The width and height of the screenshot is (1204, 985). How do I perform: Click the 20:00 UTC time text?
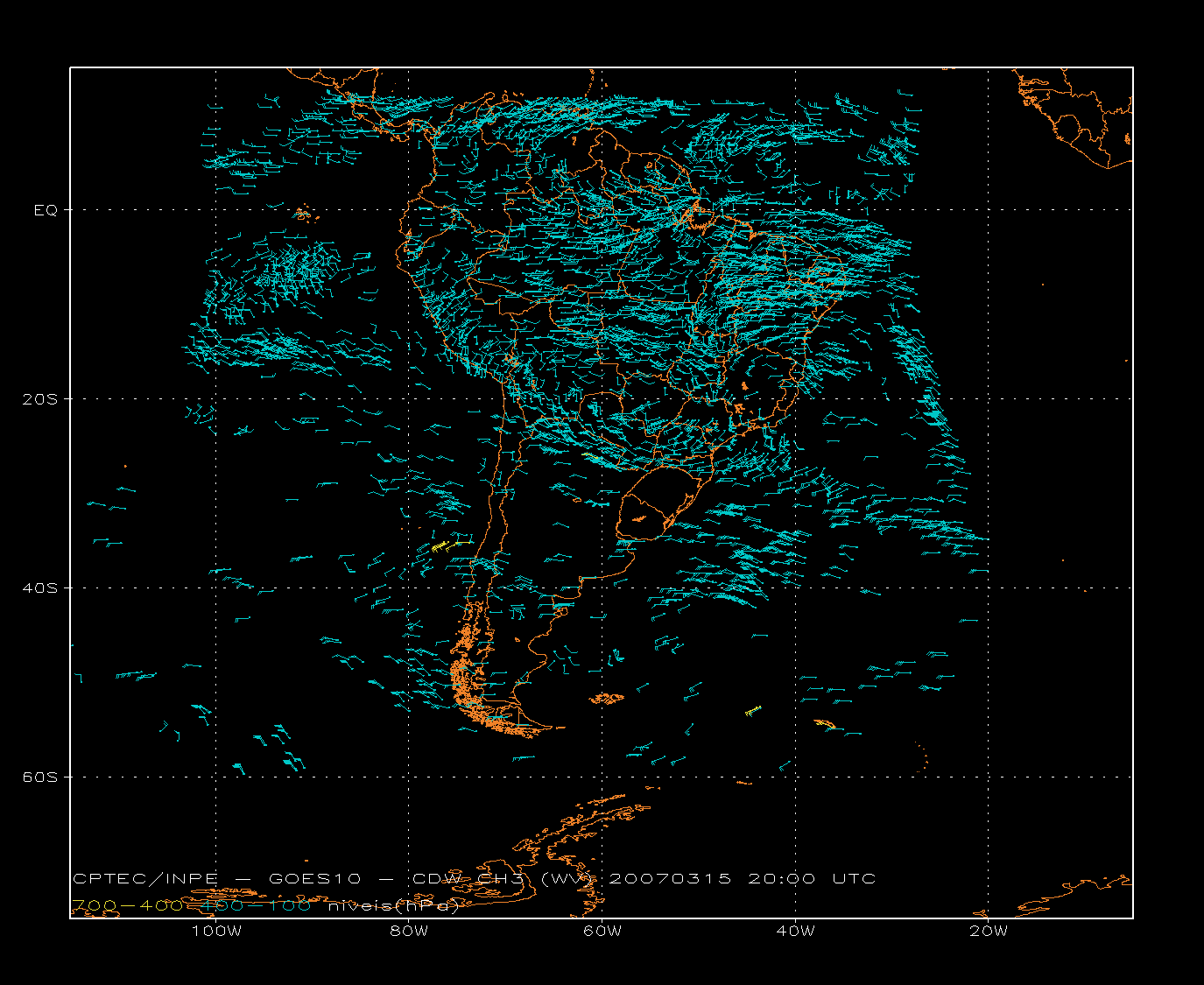click(x=812, y=879)
